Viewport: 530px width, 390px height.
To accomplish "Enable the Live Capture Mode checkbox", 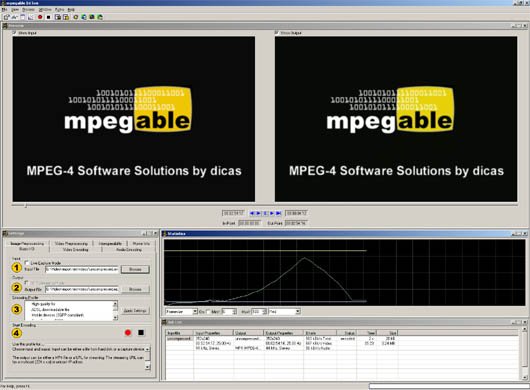I will pyautogui.click(x=27, y=263).
